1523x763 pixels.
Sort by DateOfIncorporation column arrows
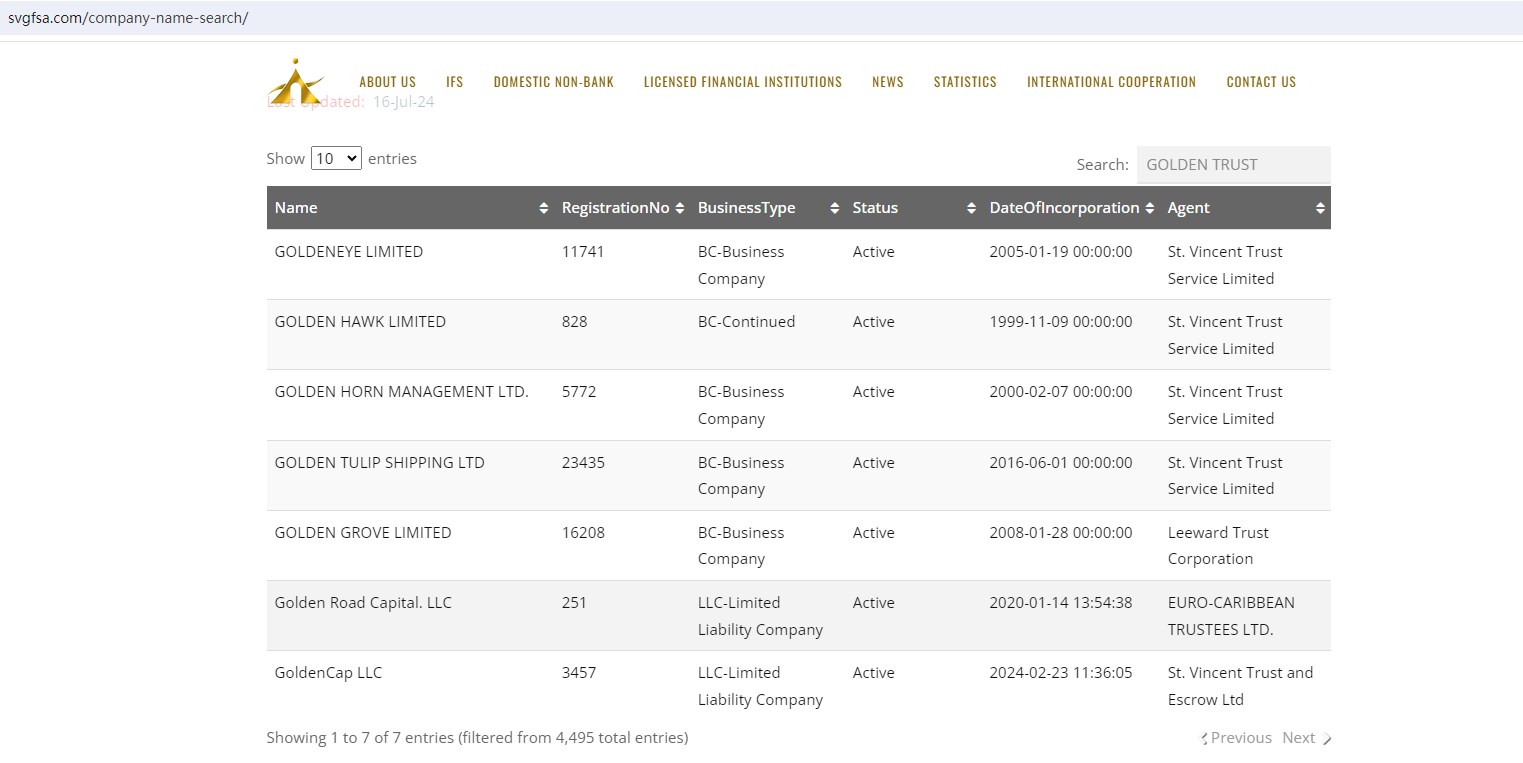1151,208
